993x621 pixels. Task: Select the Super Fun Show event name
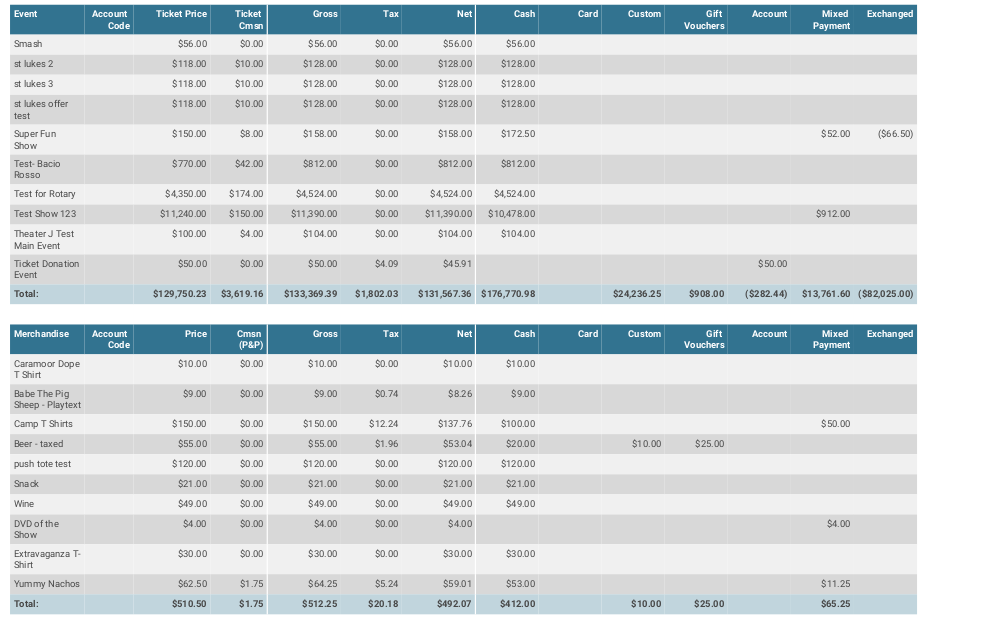click(x=34, y=139)
